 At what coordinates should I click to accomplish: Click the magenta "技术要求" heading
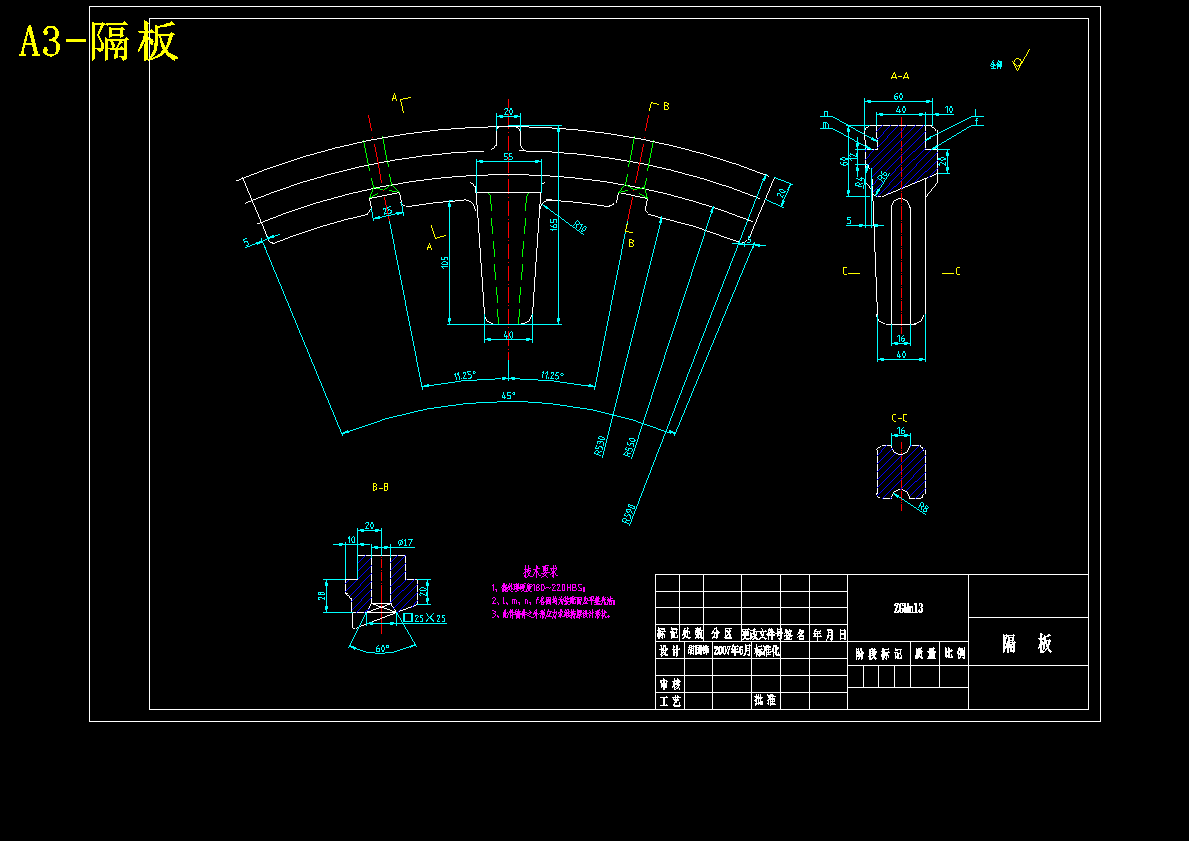541,571
